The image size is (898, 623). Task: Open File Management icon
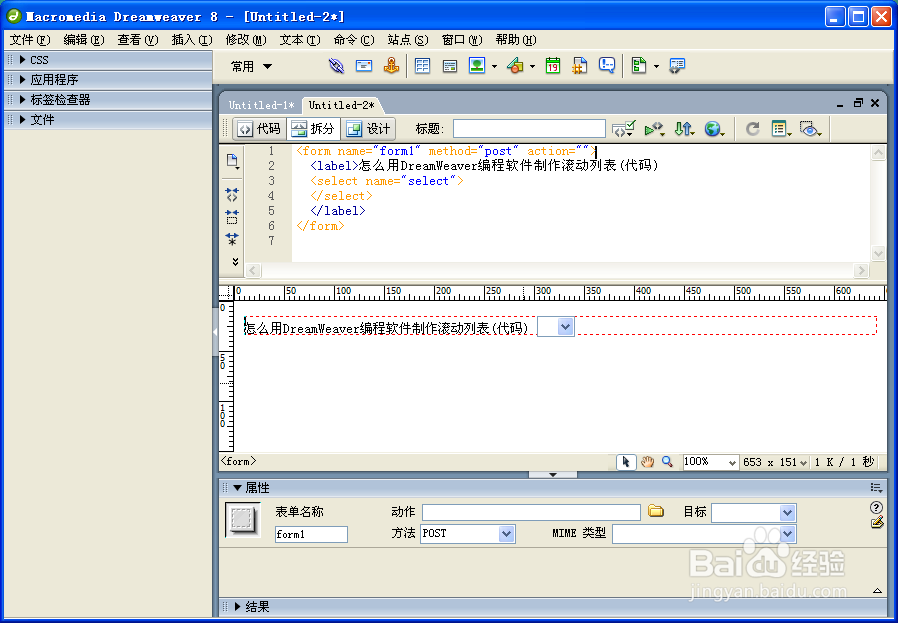tap(684, 129)
